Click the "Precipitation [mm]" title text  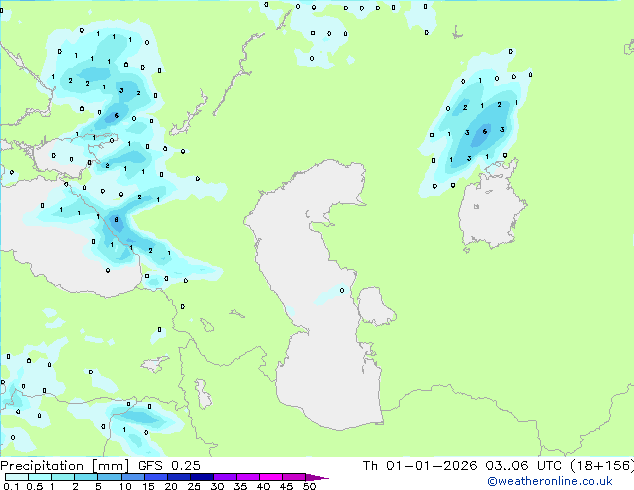click(x=64, y=466)
